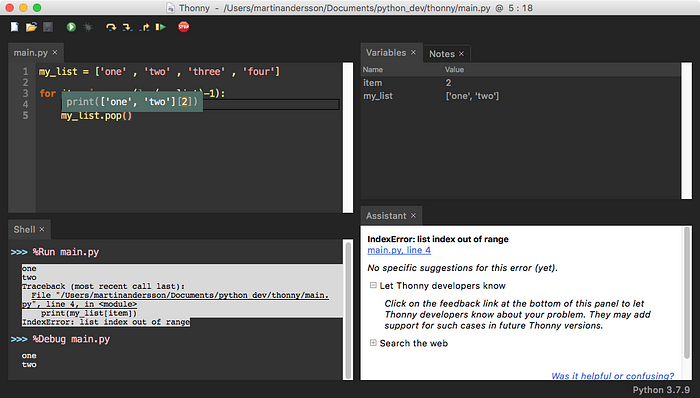Image resolution: width=700 pixels, height=398 pixels.
Task: Collapse the 'Let Thonny developers know' section
Action: (x=373, y=285)
